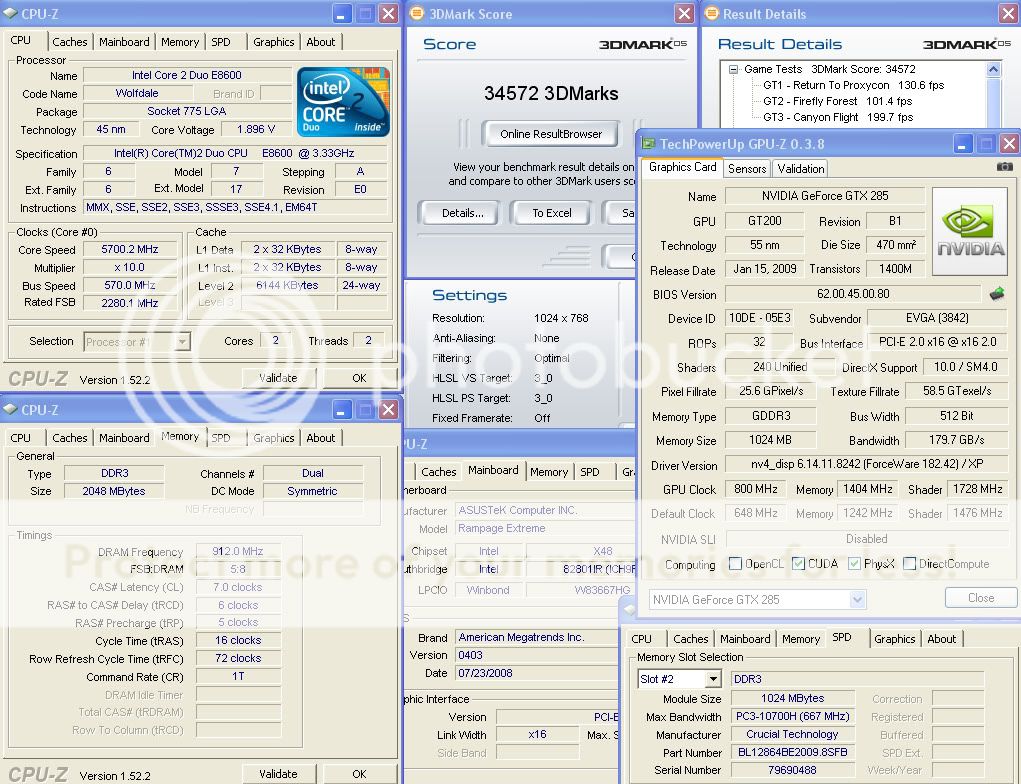Click the GPU Clock value 800 MHz

point(755,489)
